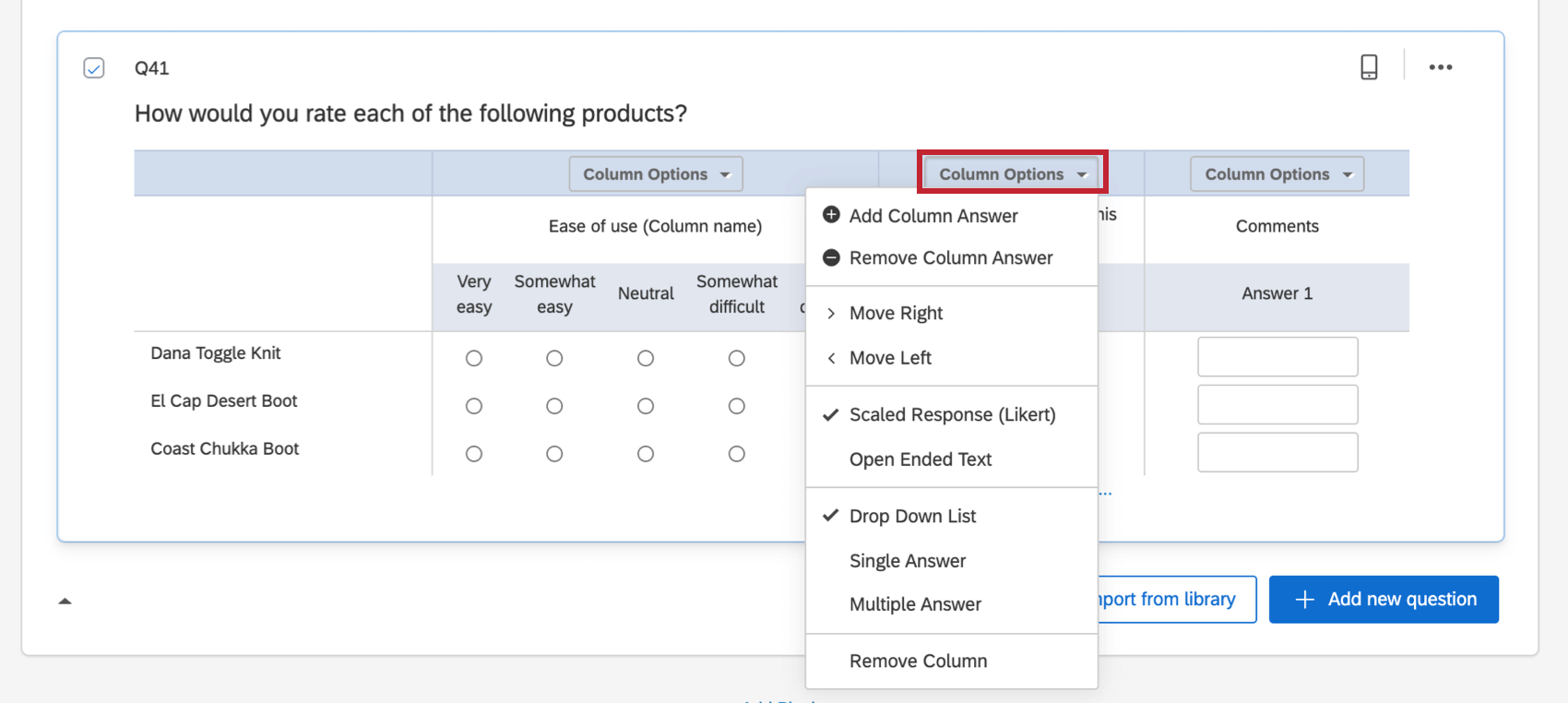Open Column Options for the Comments column

point(1277,174)
